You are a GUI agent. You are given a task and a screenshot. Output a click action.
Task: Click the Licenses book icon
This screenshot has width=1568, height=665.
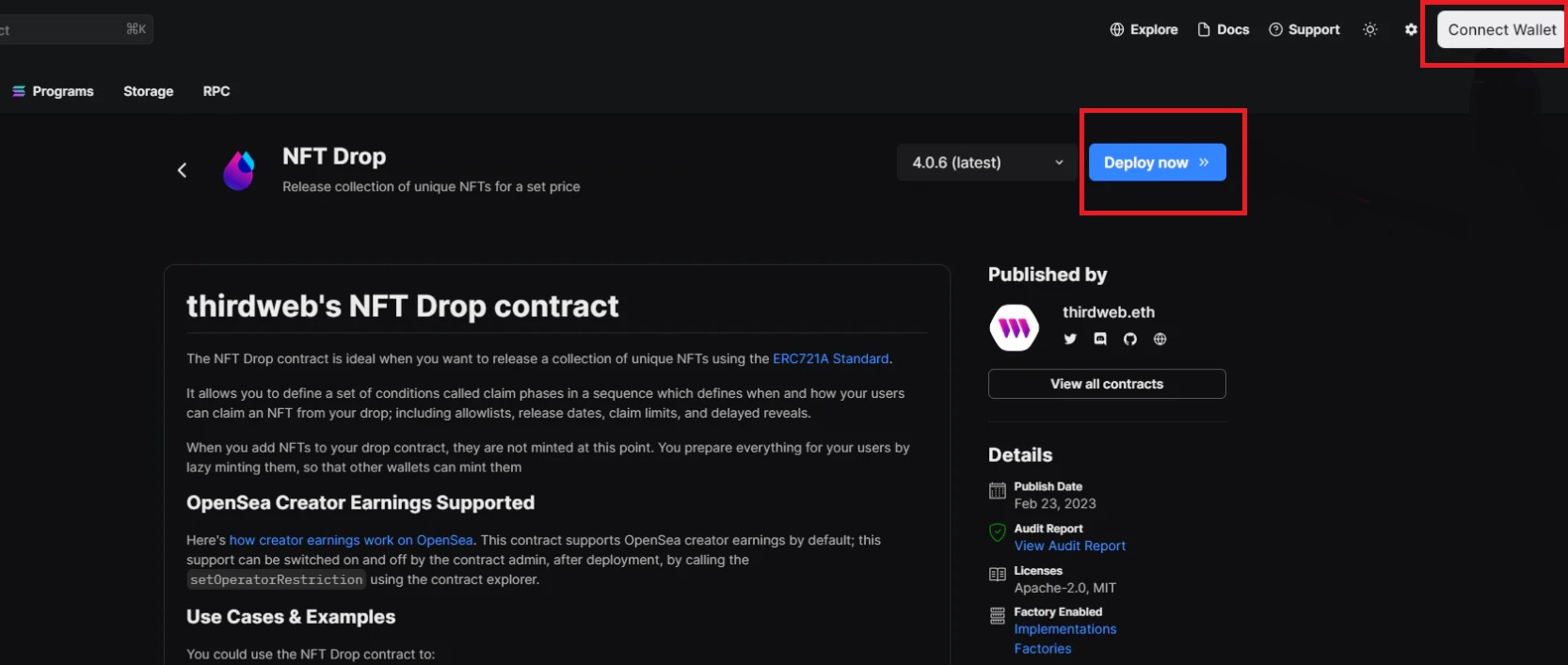(x=998, y=575)
